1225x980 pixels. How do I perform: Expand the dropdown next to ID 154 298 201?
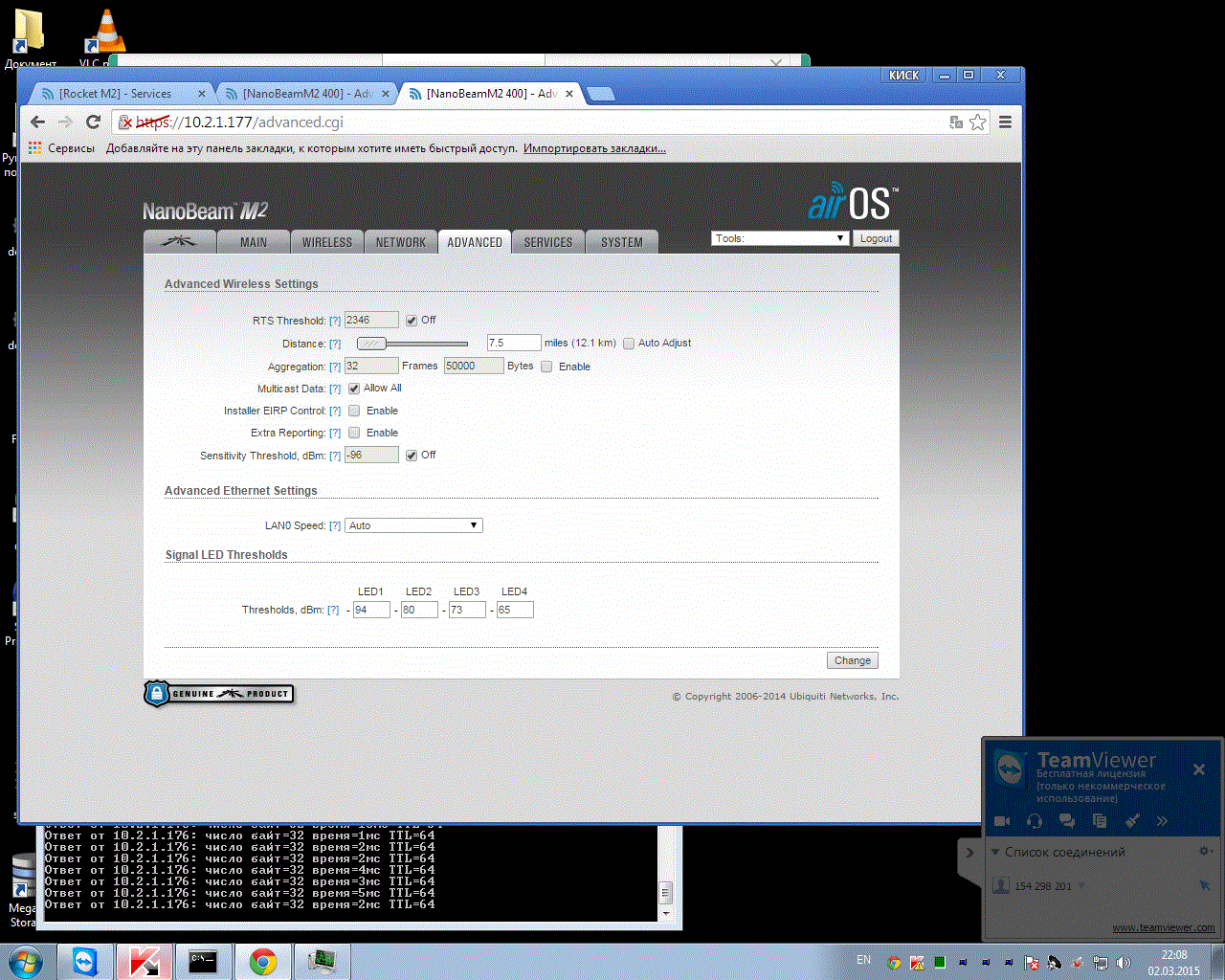tap(1081, 886)
